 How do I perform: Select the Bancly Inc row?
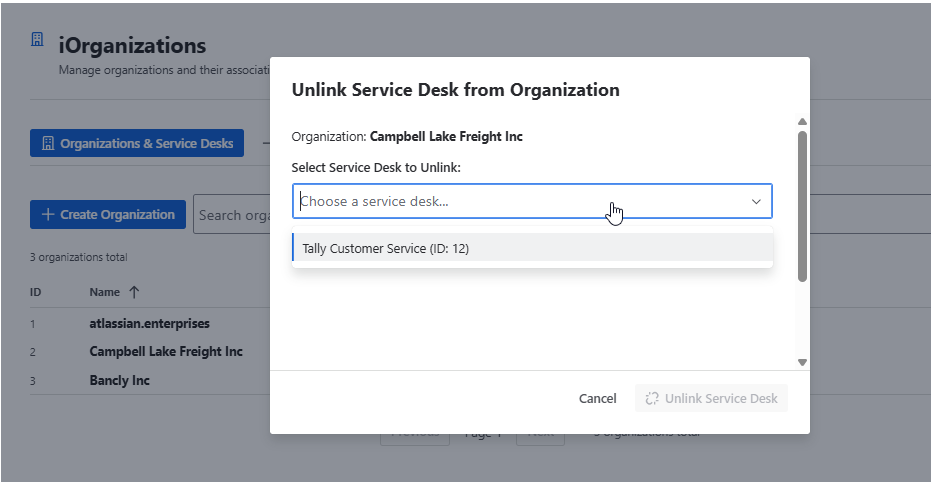pos(150,380)
